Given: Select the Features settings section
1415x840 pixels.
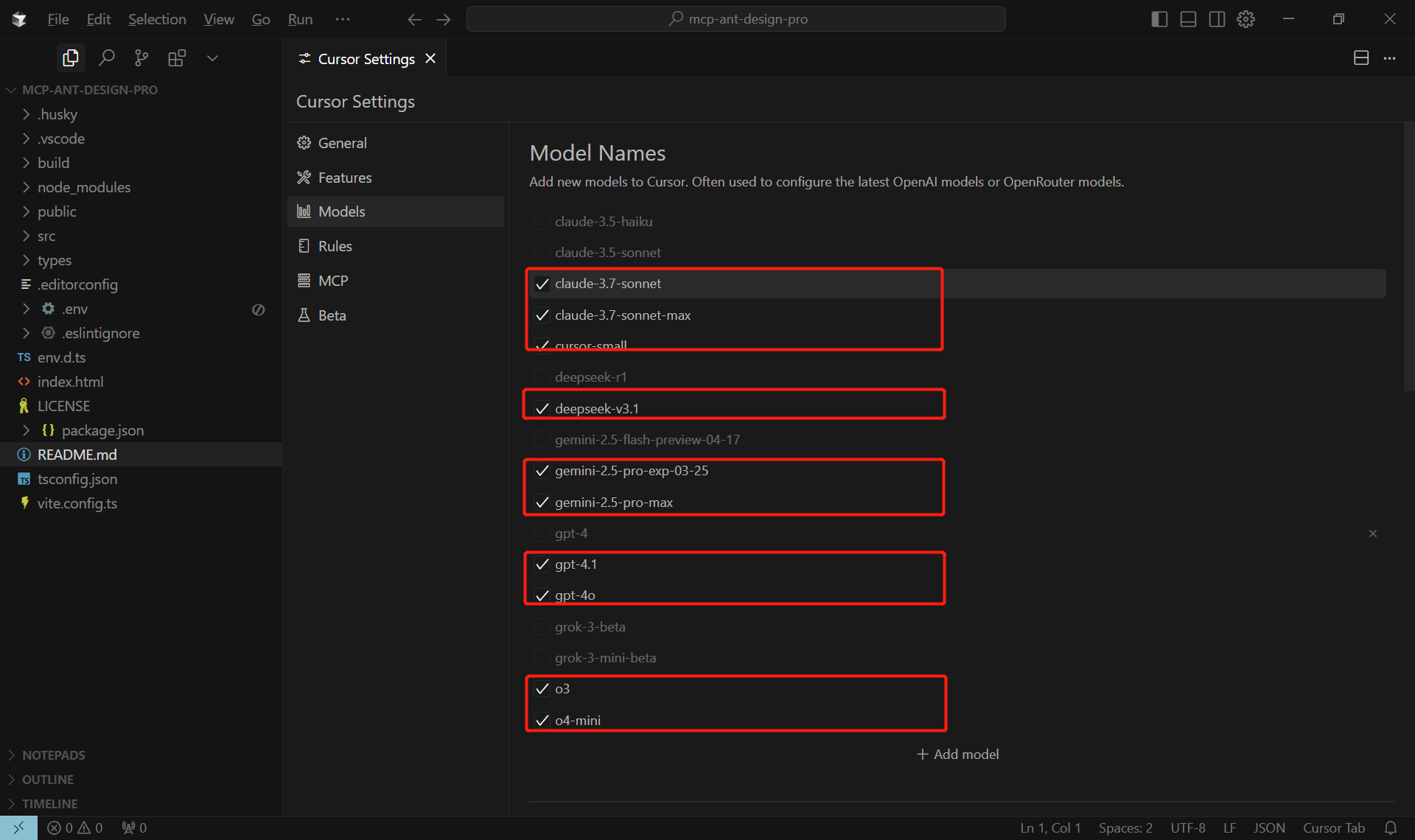Looking at the screenshot, I should pyautogui.click(x=396, y=178).
